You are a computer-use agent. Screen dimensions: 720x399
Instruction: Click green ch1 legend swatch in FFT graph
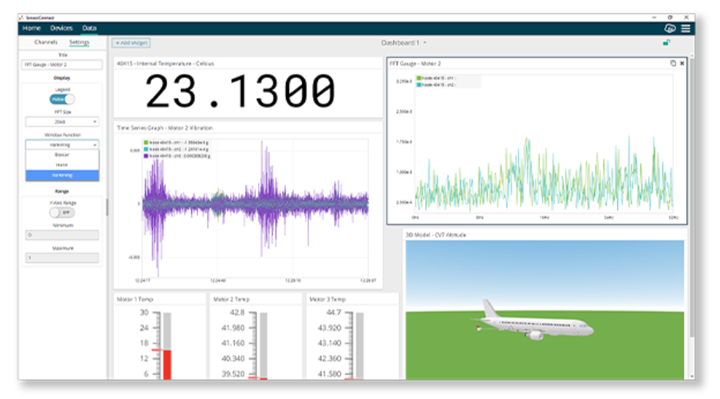click(x=419, y=79)
